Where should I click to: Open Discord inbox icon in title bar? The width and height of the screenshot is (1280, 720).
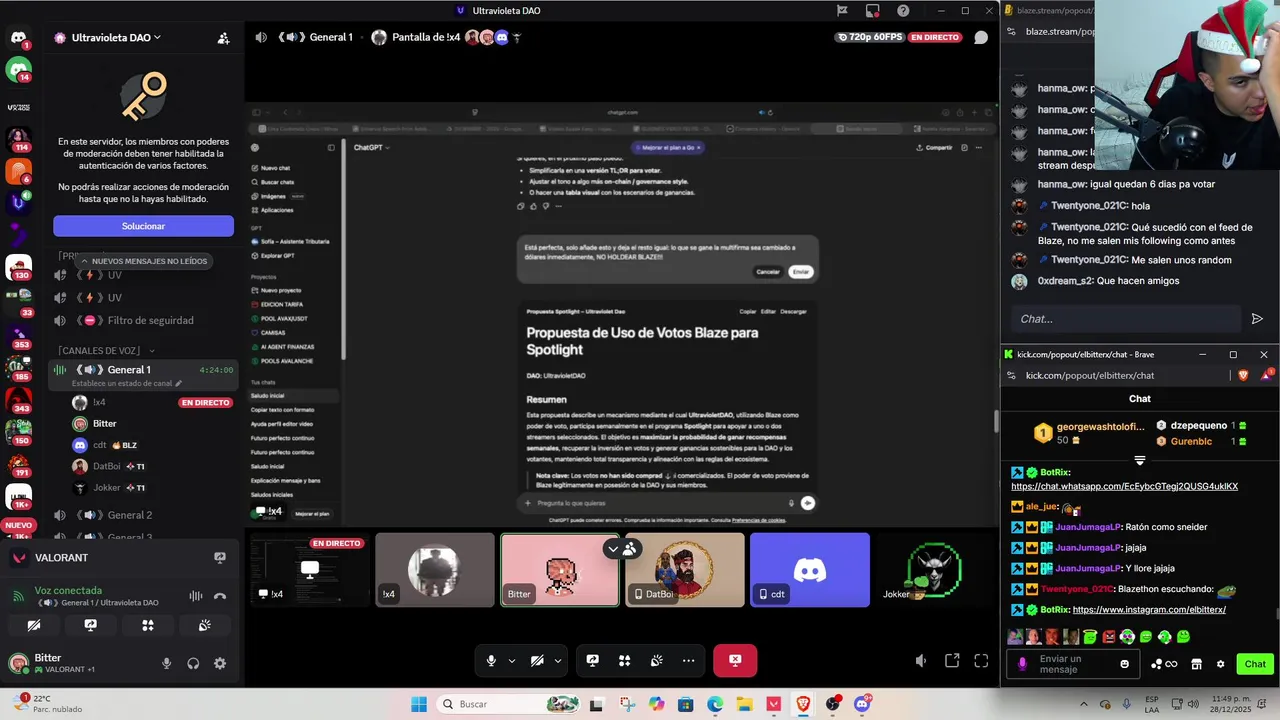872,11
